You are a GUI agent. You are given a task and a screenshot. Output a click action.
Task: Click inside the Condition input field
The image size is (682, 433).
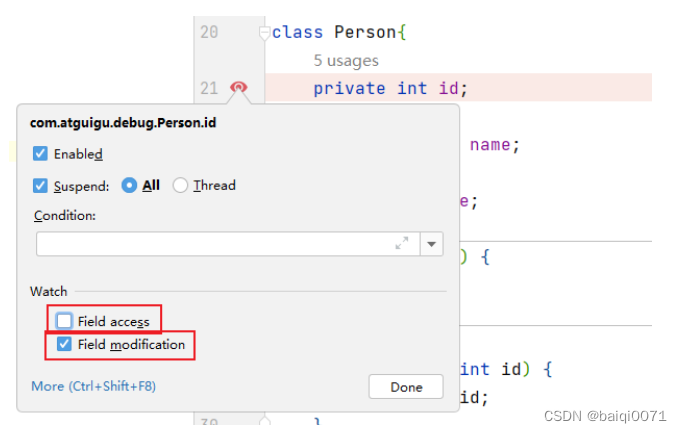tap(228, 244)
